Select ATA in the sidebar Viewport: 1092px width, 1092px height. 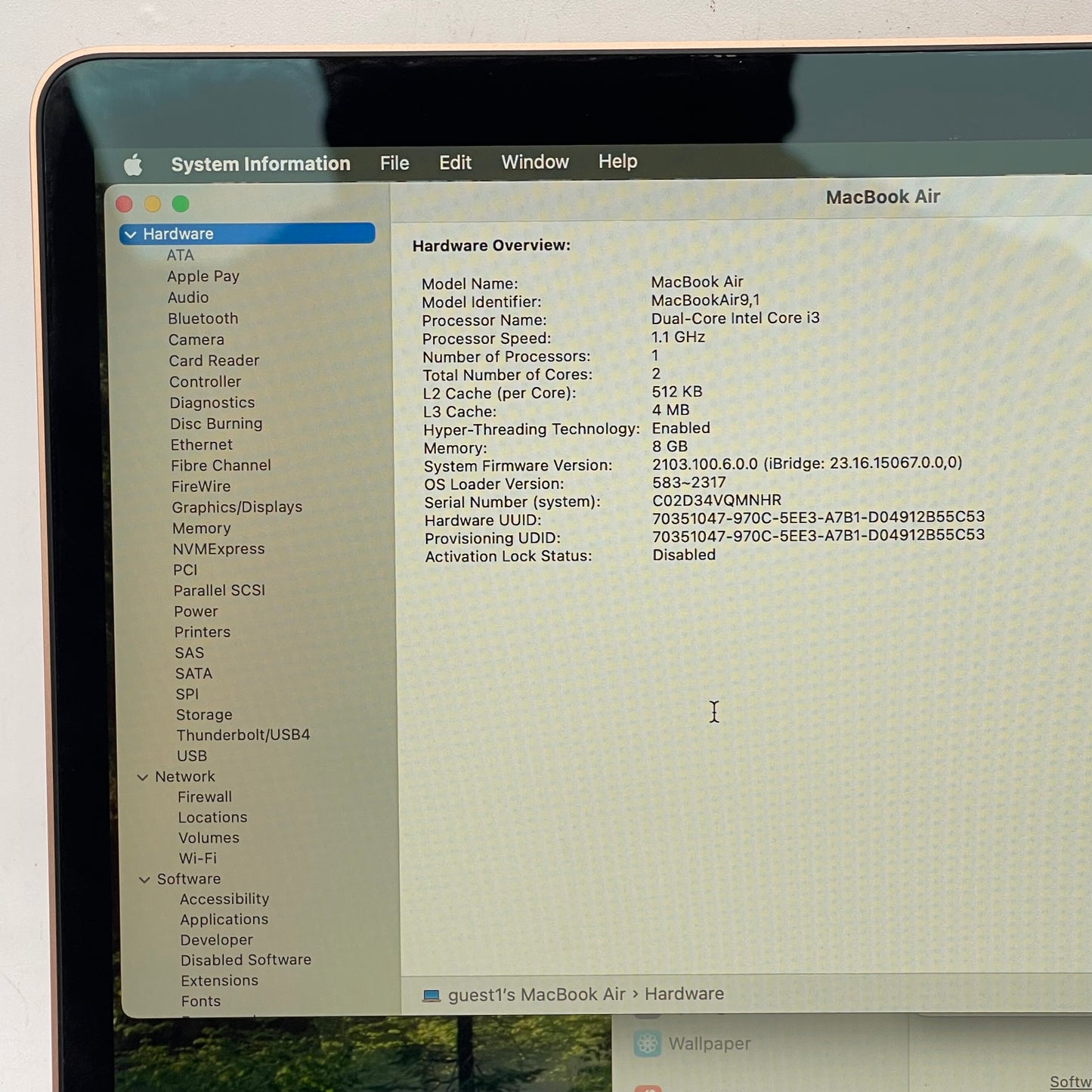click(181, 255)
